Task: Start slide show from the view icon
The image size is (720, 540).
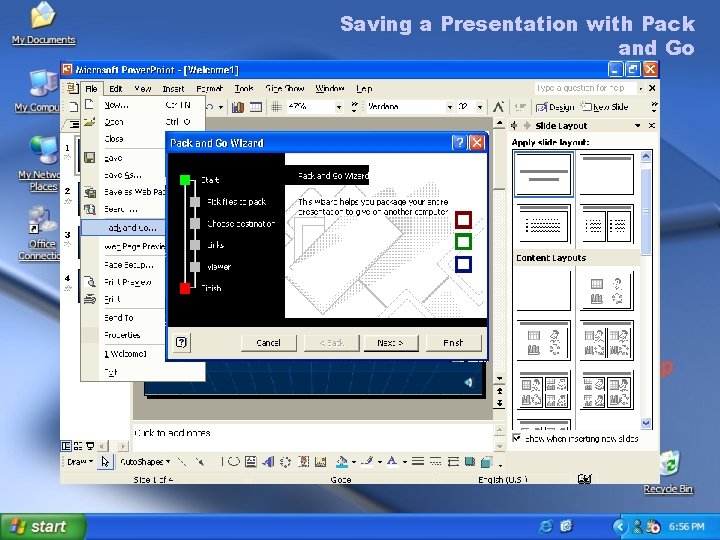Action: pos(90,446)
